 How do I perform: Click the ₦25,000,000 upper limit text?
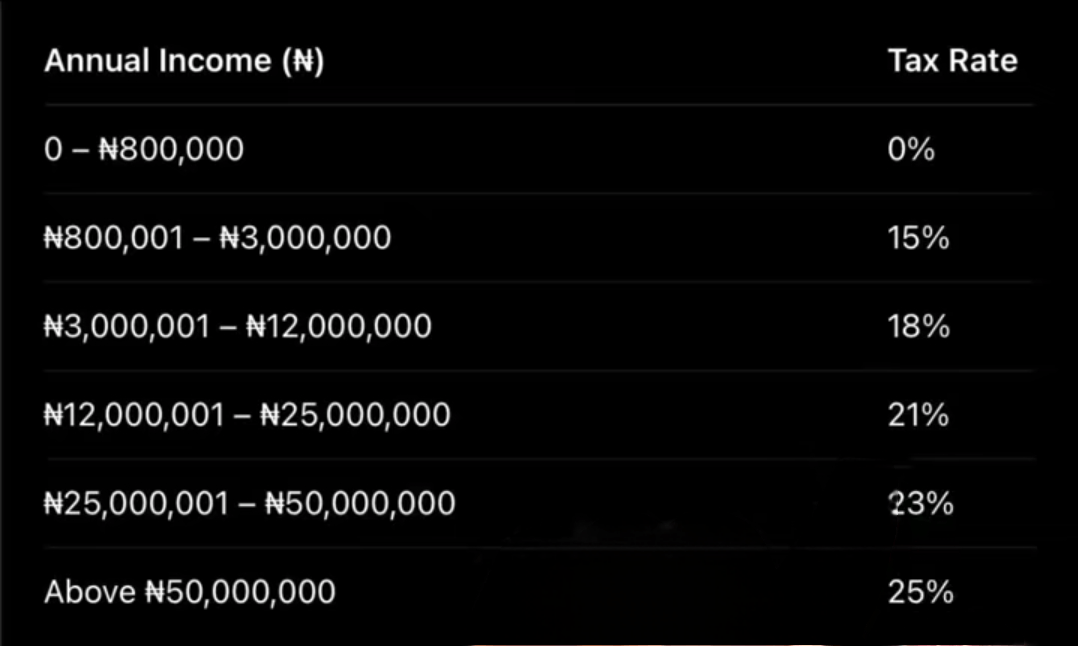pos(355,415)
